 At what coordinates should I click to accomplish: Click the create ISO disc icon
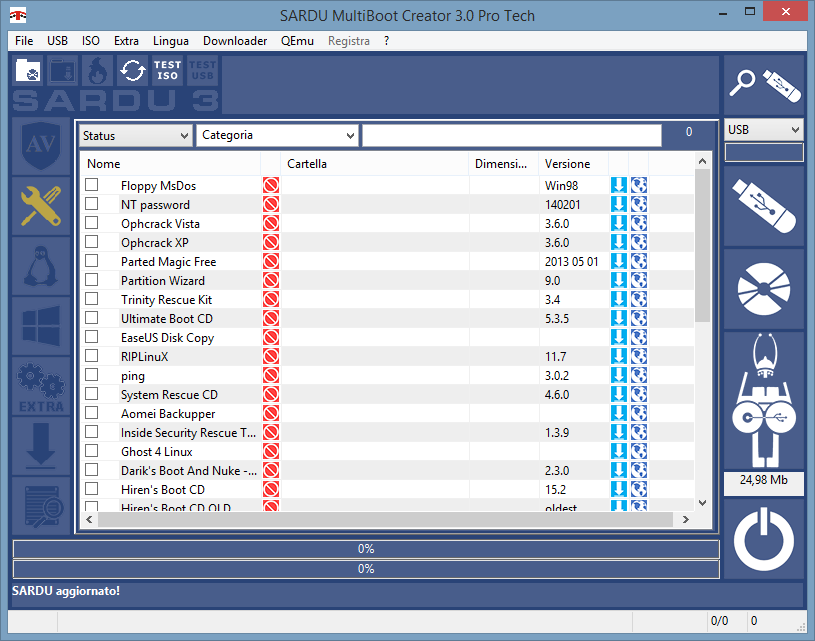pos(764,289)
